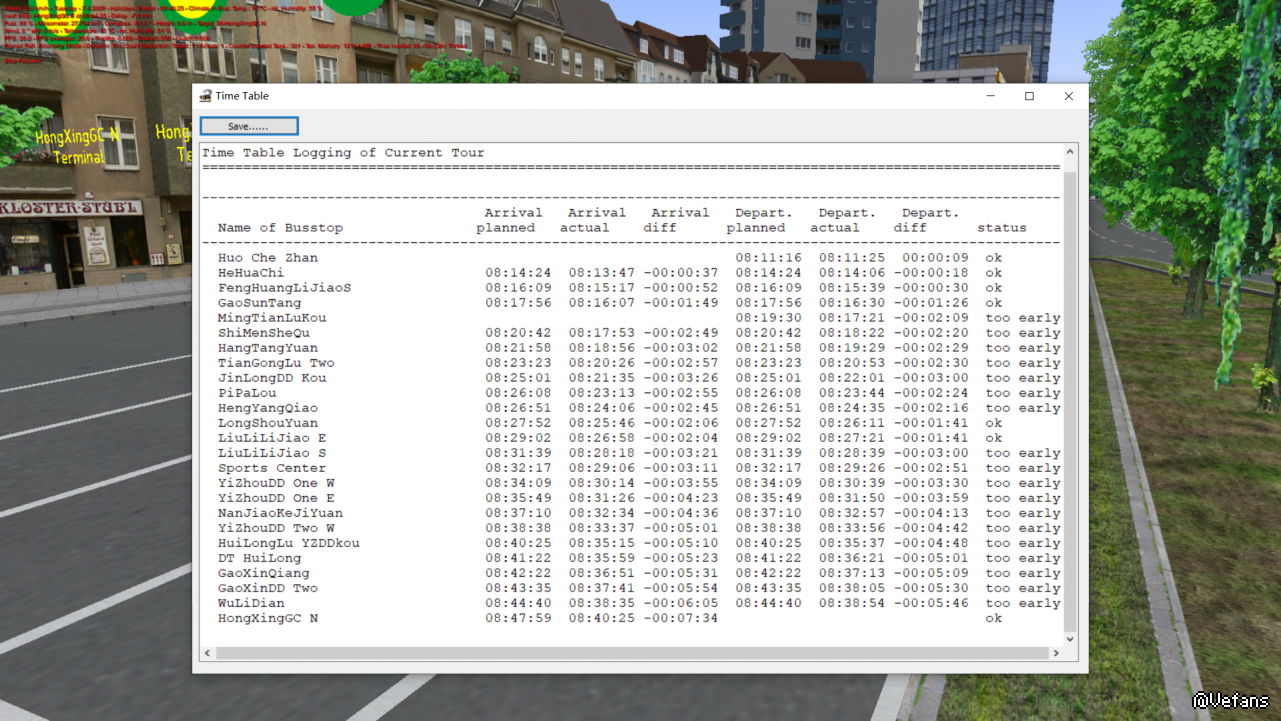Select the 'DT HuiLong' bus stop name
The height and width of the screenshot is (721, 1281).
pyautogui.click(x=260, y=558)
